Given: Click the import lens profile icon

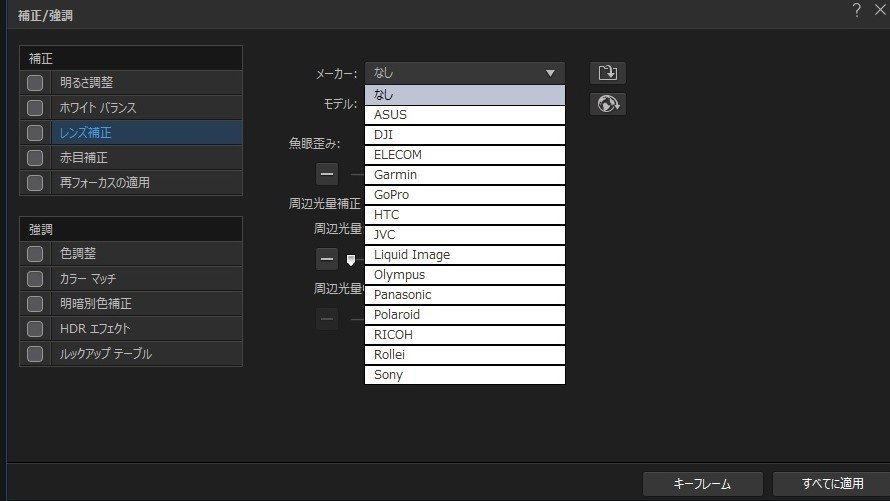Looking at the screenshot, I should 607,73.
